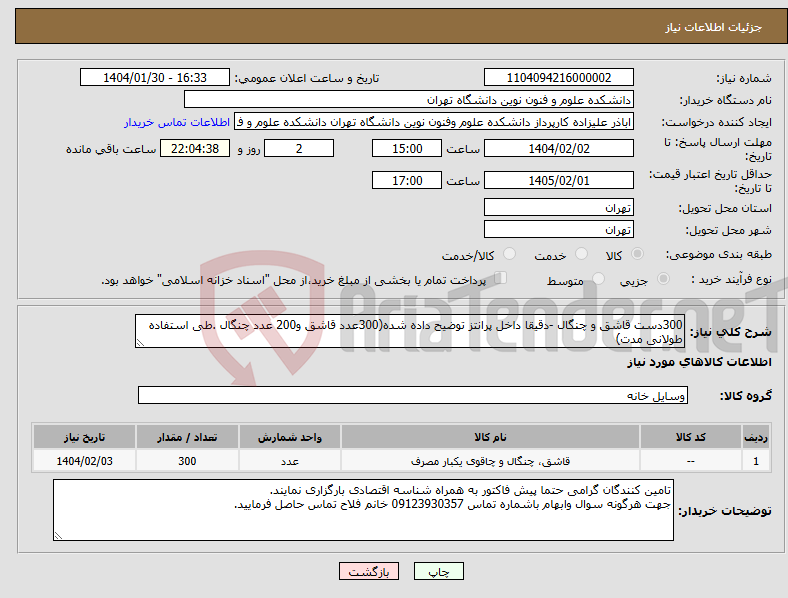Click the remaining time field 22:04:38
This screenshot has width=788, height=598.
click(195, 148)
